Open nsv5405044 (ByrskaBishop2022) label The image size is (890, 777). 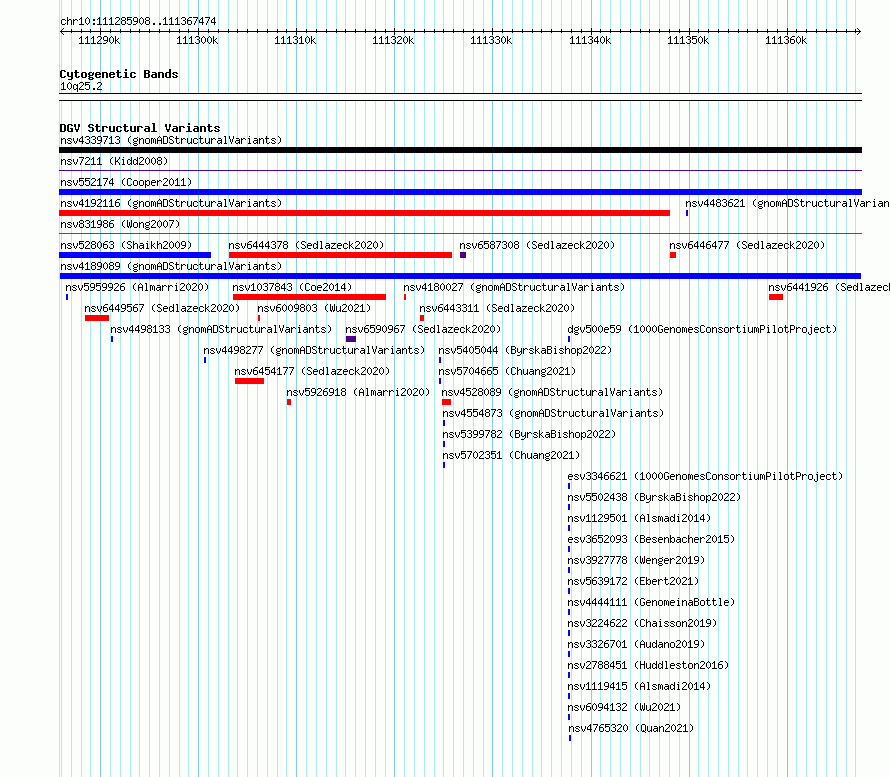tap(525, 350)
